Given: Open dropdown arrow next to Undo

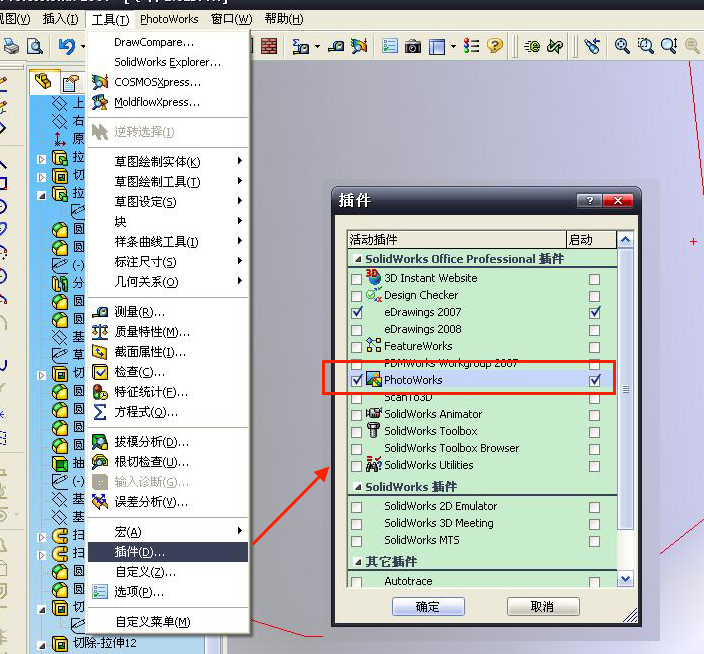Looking at the screenshot, I should pyautogui.click(x=83, y=46).
